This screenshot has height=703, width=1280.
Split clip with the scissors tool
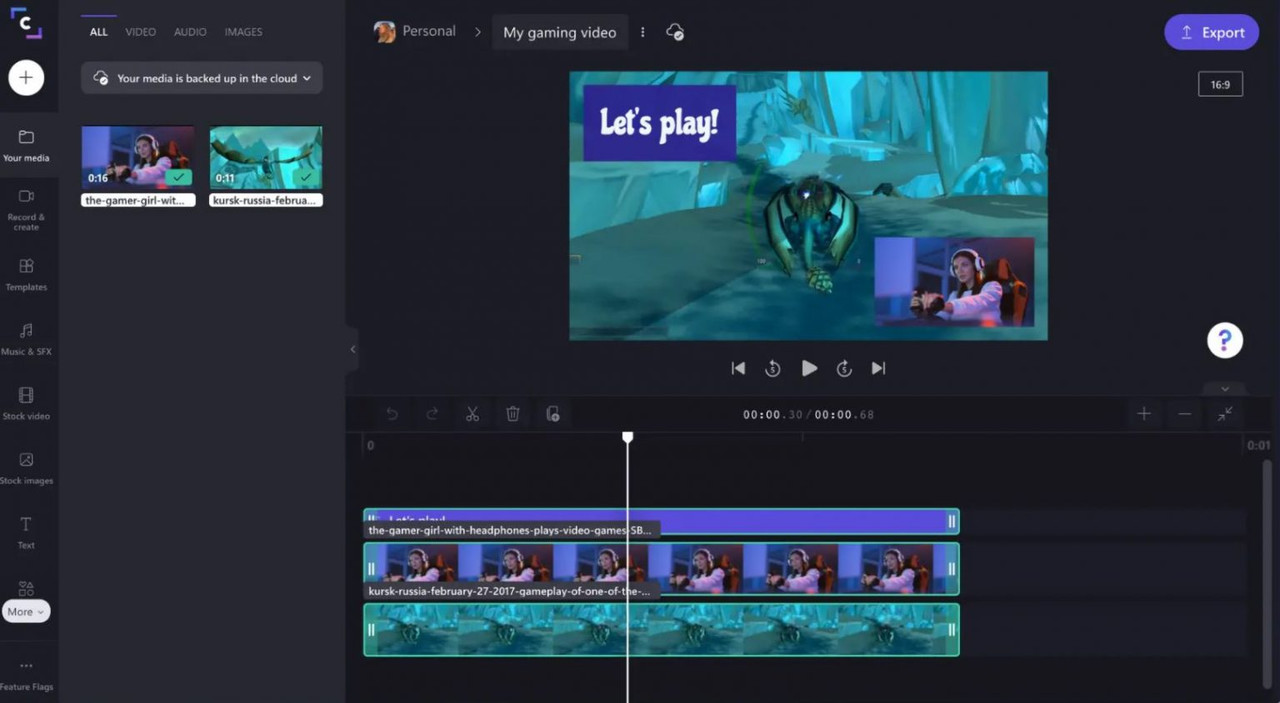[473, 414]
